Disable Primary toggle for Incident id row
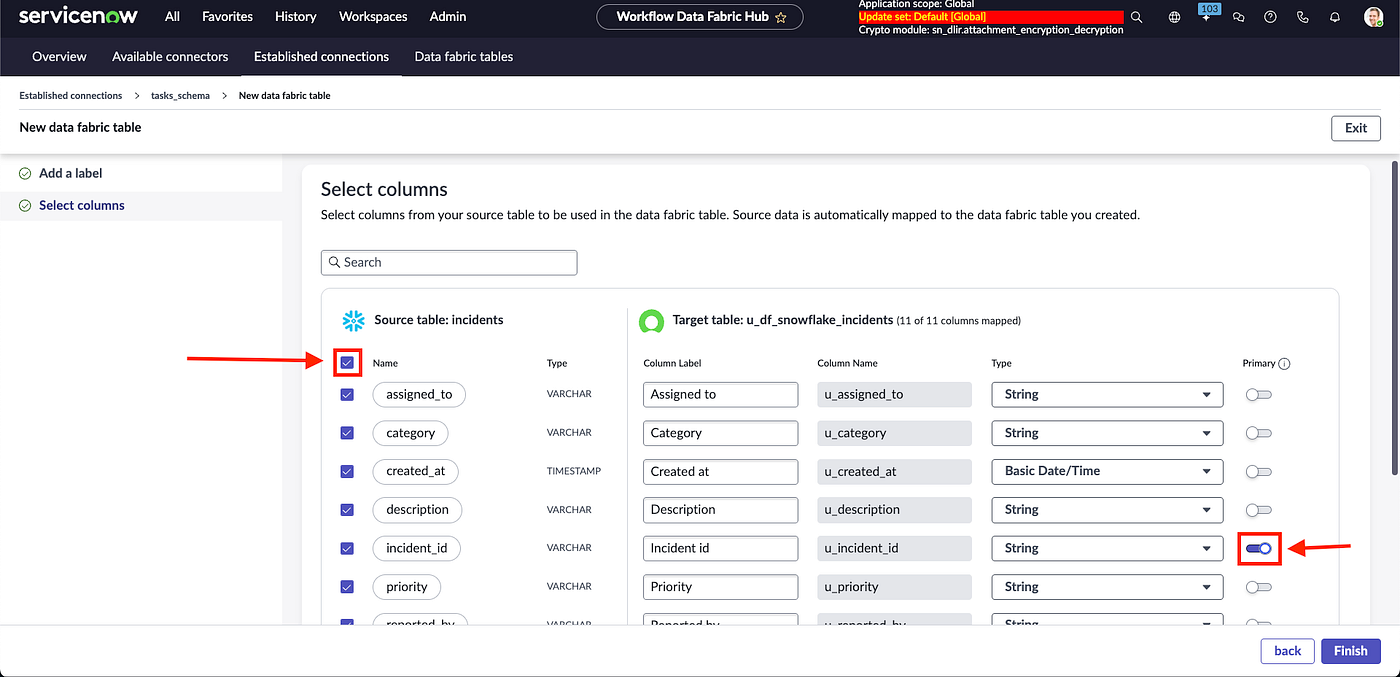 tap(1258, 548)
